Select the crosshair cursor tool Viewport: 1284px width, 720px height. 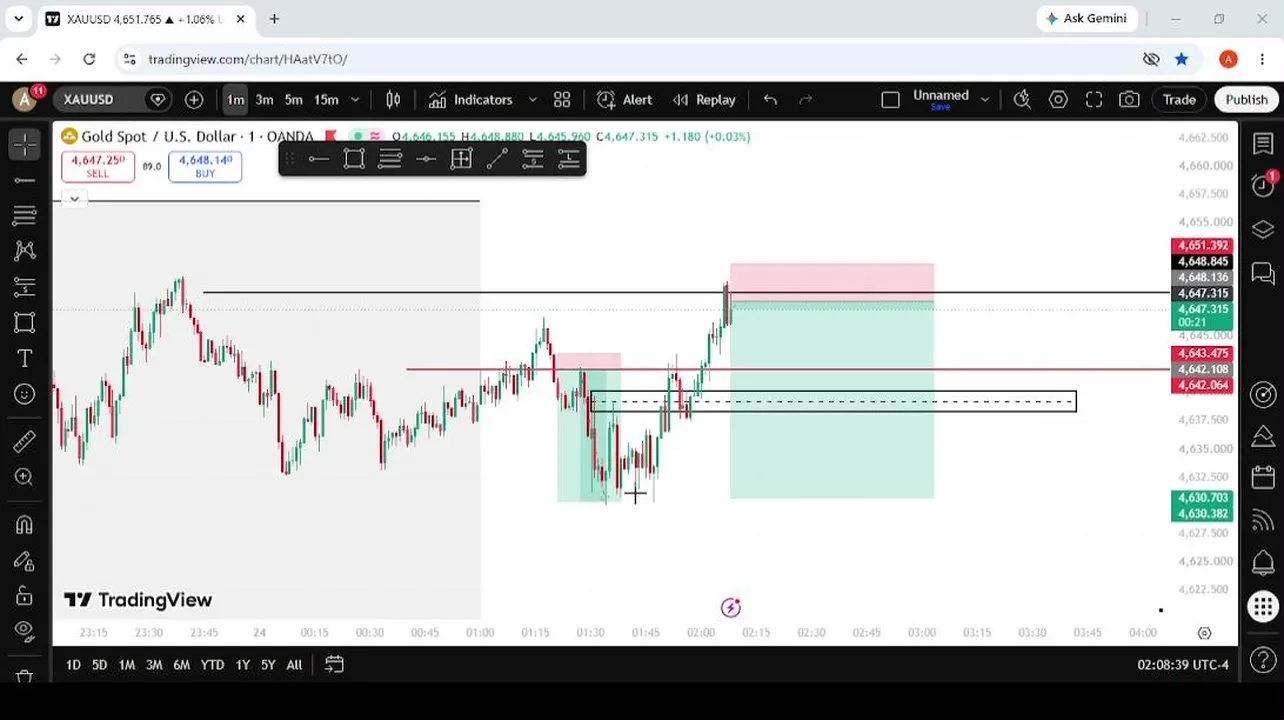click(25, 145)
